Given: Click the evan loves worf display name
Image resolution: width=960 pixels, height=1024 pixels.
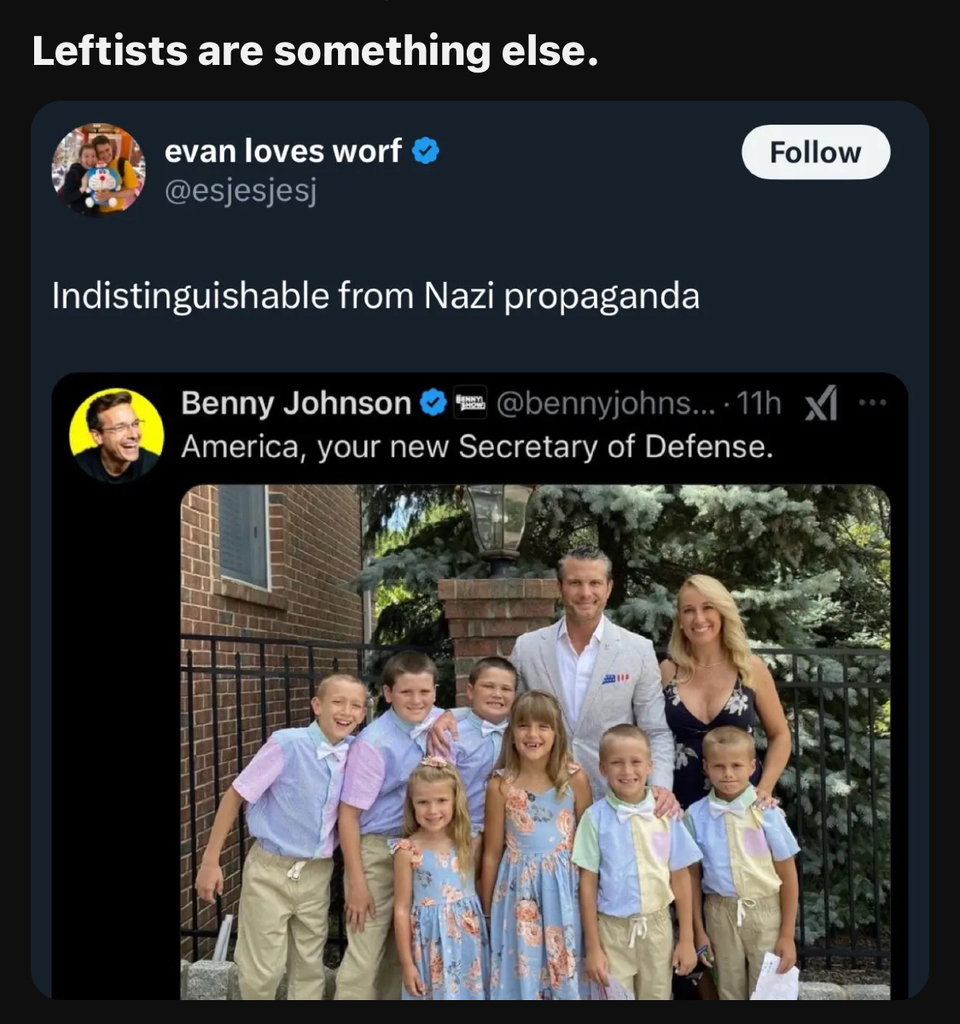Looking at the screenshot, I should (282, 152).
